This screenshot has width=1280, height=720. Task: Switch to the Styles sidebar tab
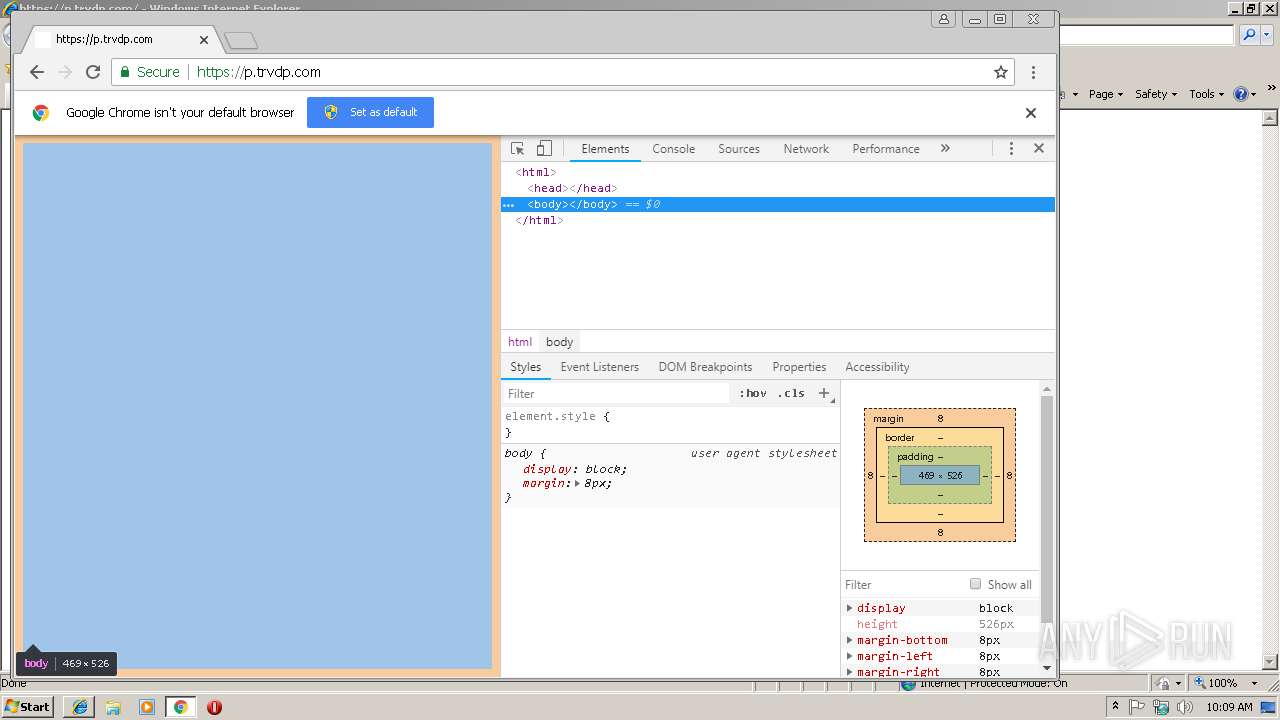tap(525, 367)
